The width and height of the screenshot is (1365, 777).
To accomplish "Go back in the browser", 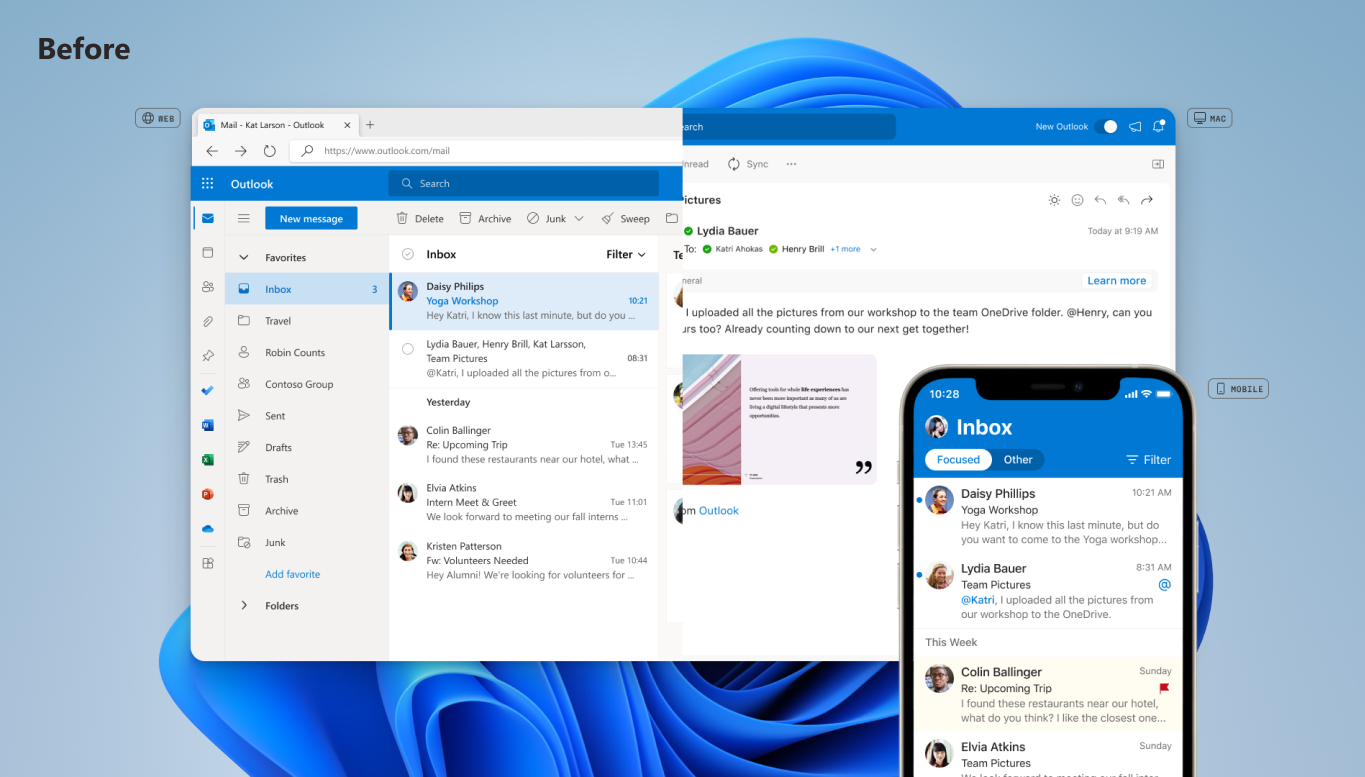I will pos(212,151).
